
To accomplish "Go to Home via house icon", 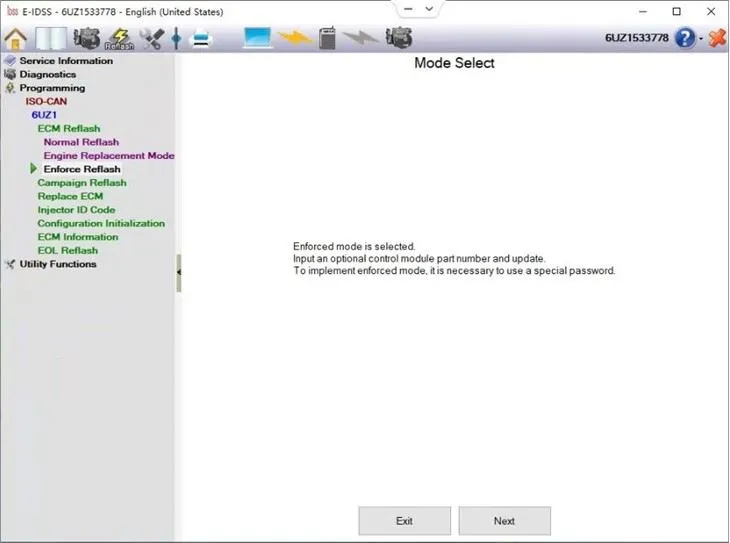I will [x=15, y=38].
